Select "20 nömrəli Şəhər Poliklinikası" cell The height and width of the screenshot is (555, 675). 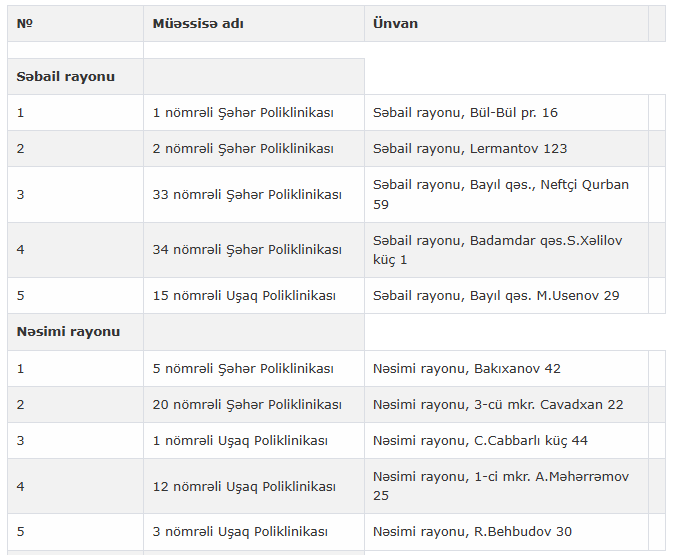(247, 405)
